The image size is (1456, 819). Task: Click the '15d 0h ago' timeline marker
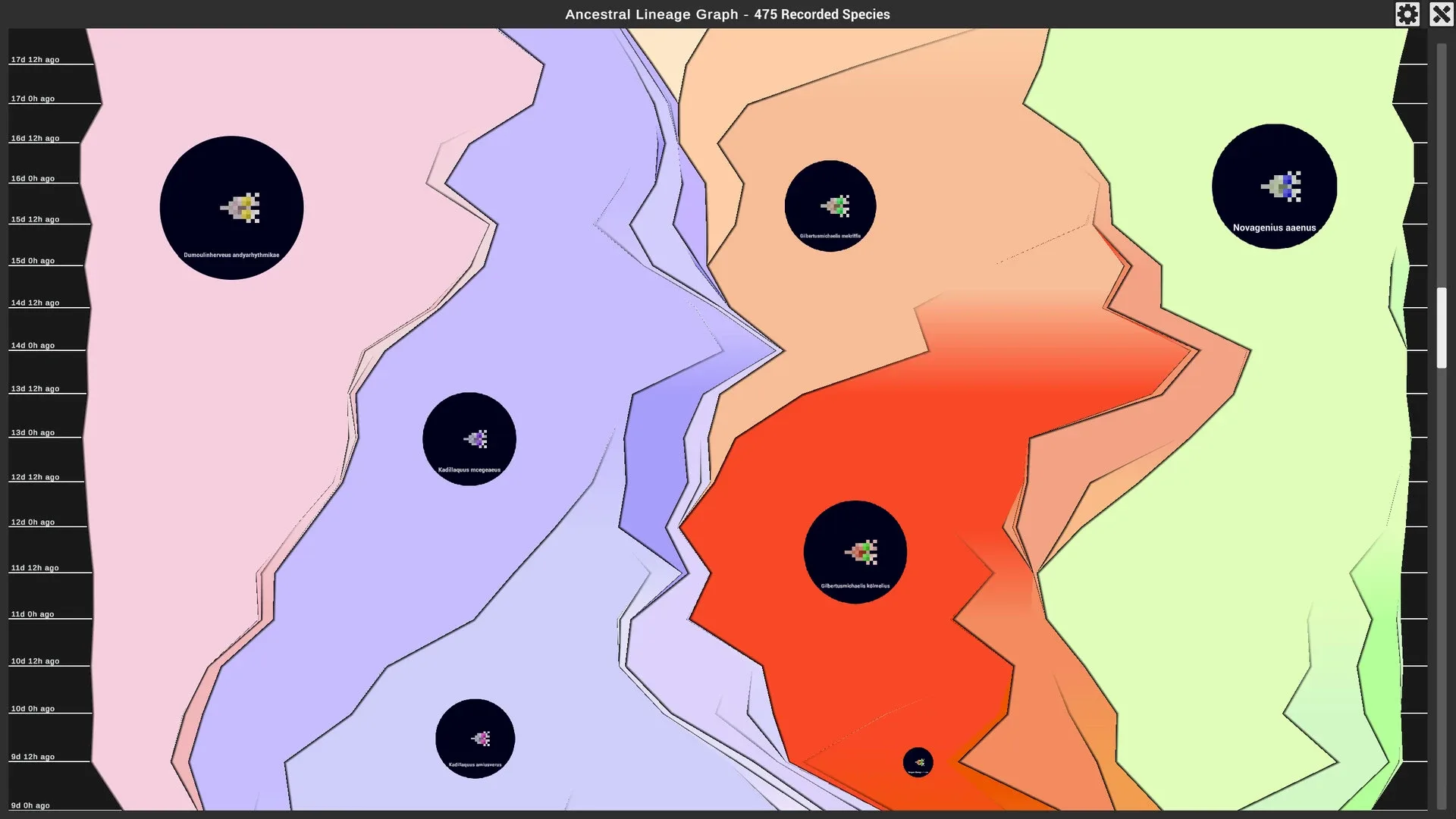tap(33, 261)
